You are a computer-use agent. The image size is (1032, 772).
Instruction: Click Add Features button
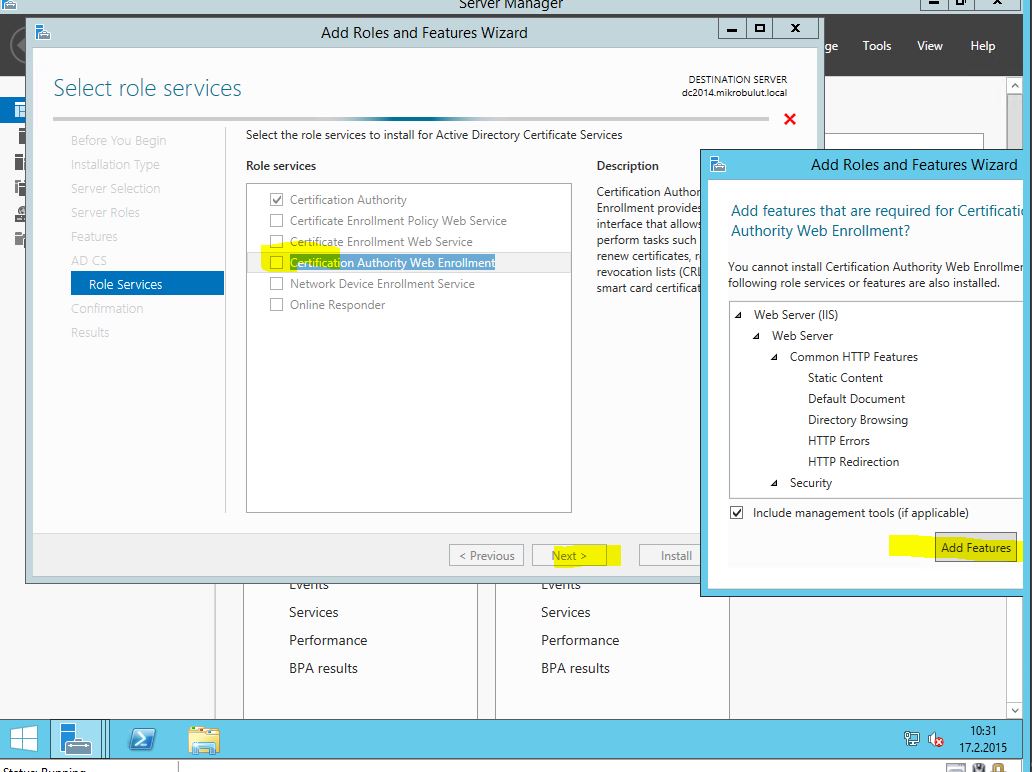[x=975, y=548]
